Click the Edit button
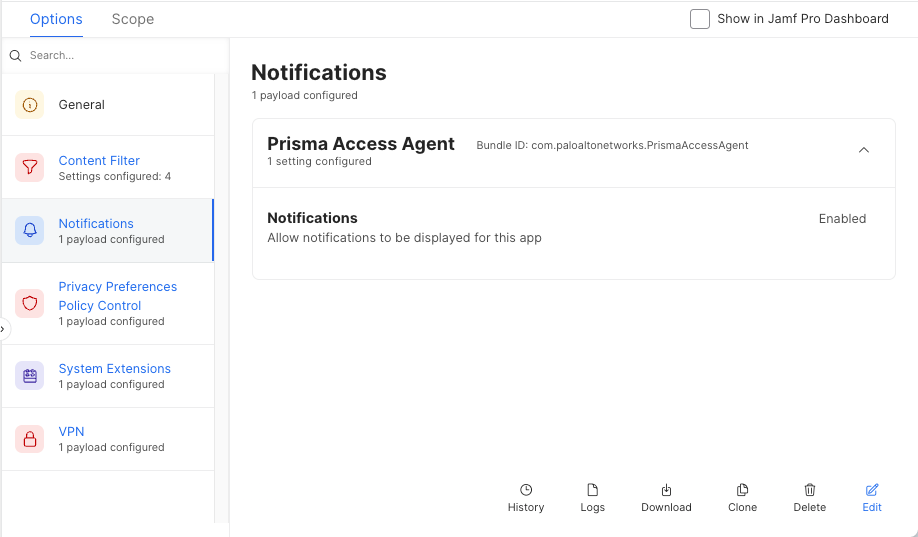 (x=872, y=497)
